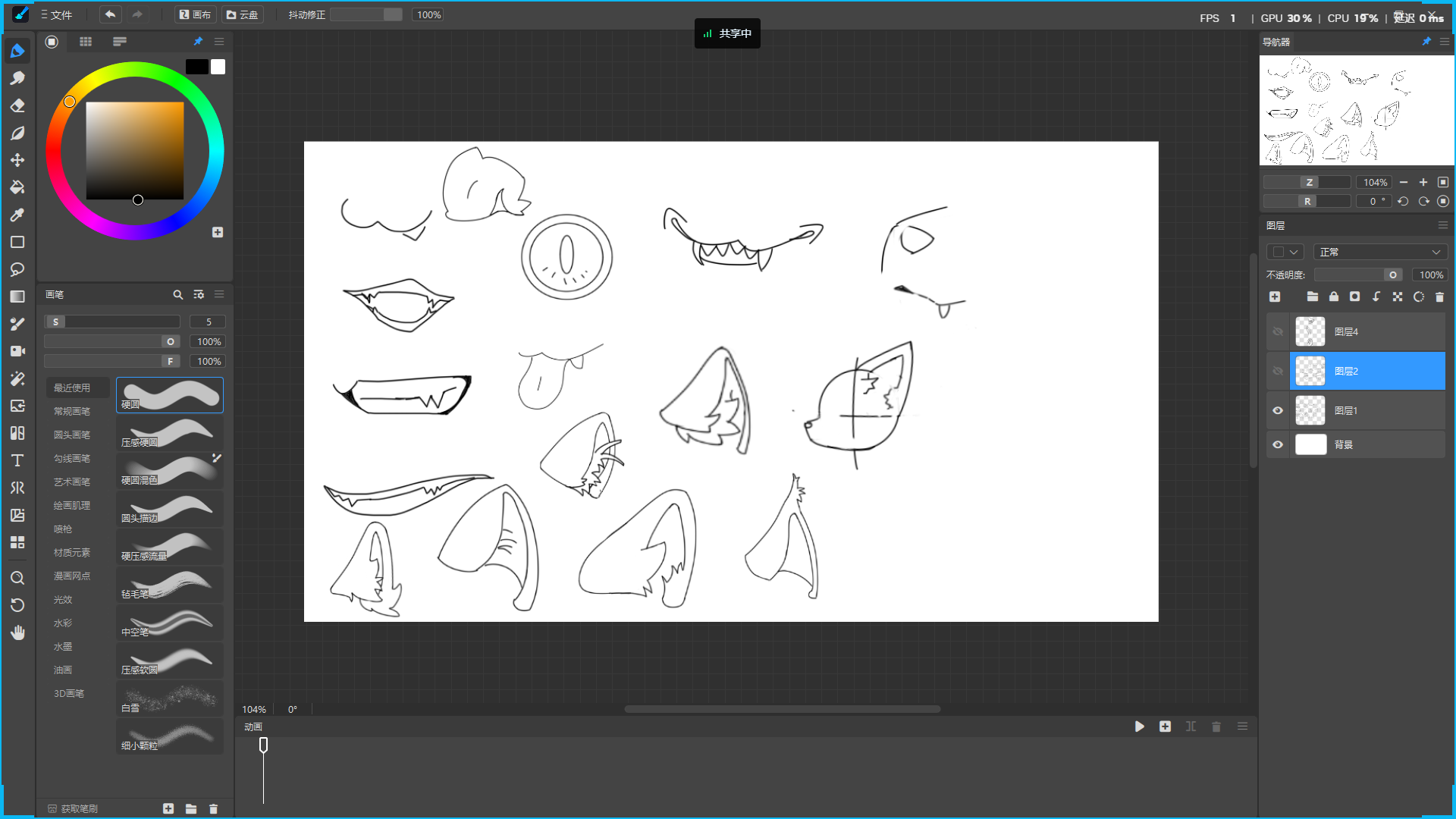Create layer group with folder icon

[1313, 297]
